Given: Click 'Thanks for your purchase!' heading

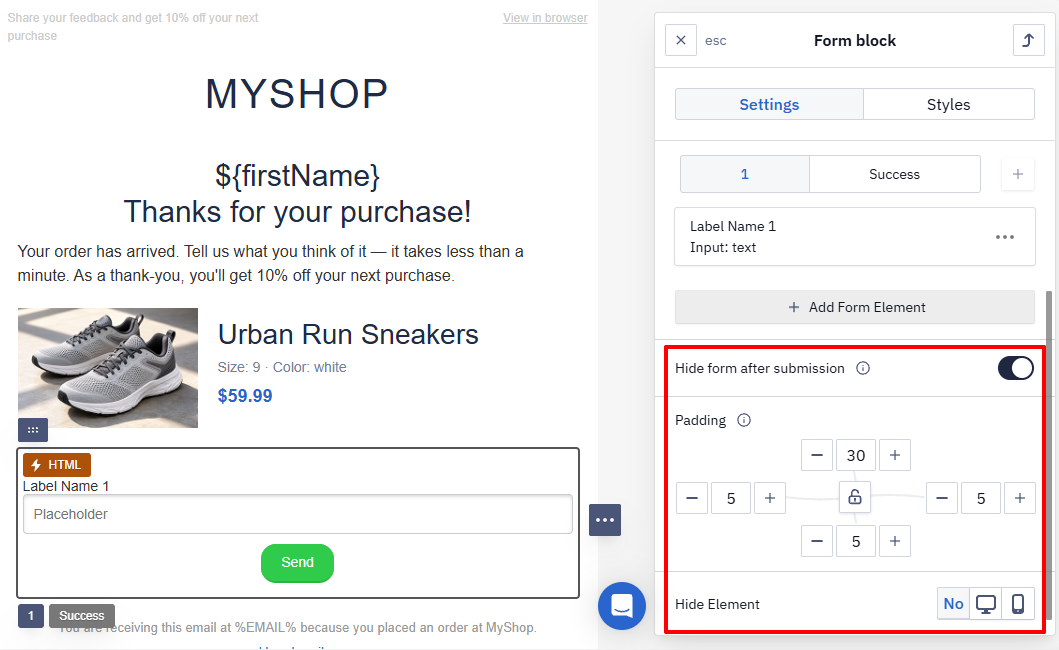Looking at the screenshot, I should (x=297, y=211).
